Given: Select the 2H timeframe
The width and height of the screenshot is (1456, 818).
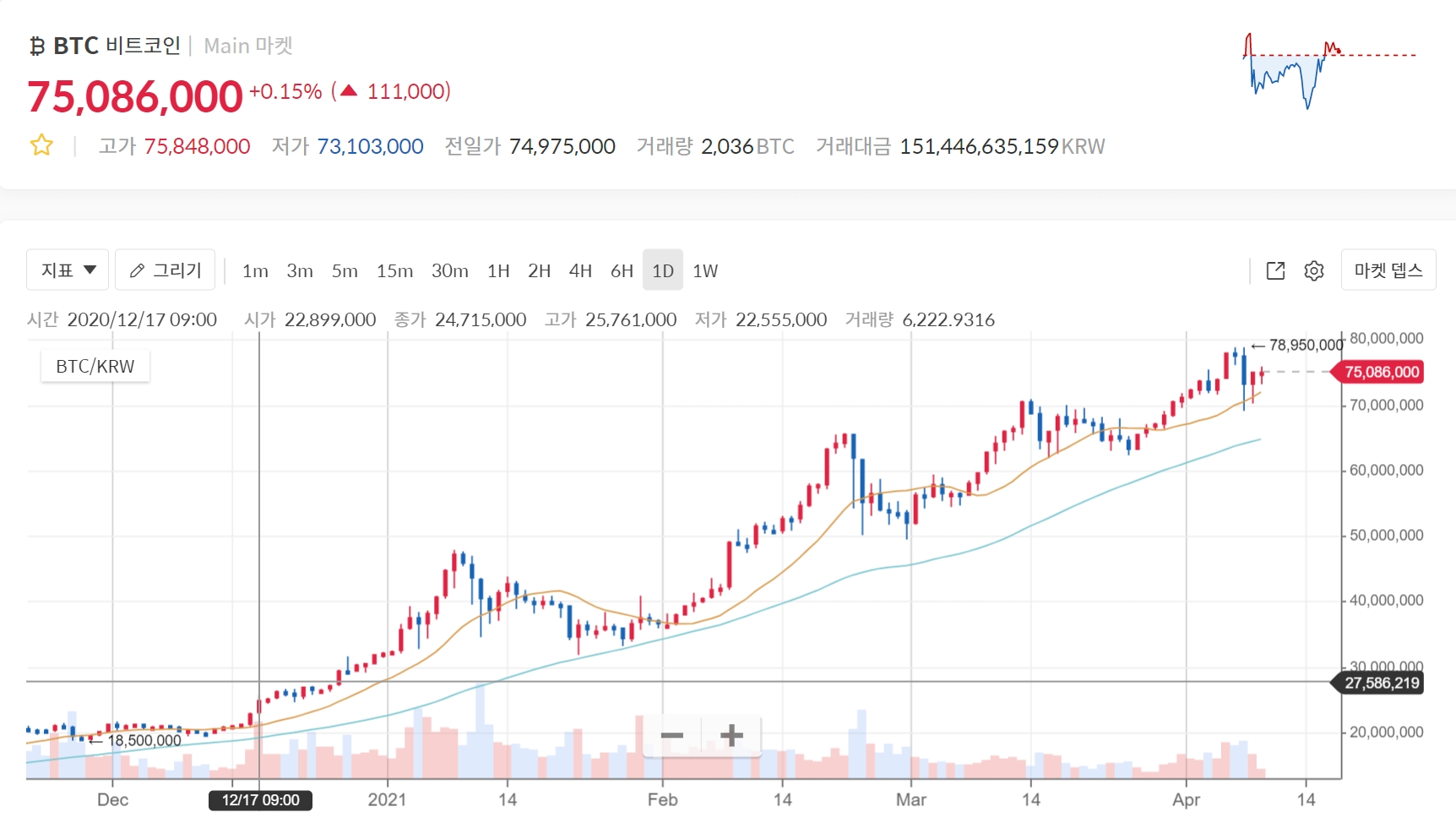Looking at the screenshot, I should [x=539, y=270].
